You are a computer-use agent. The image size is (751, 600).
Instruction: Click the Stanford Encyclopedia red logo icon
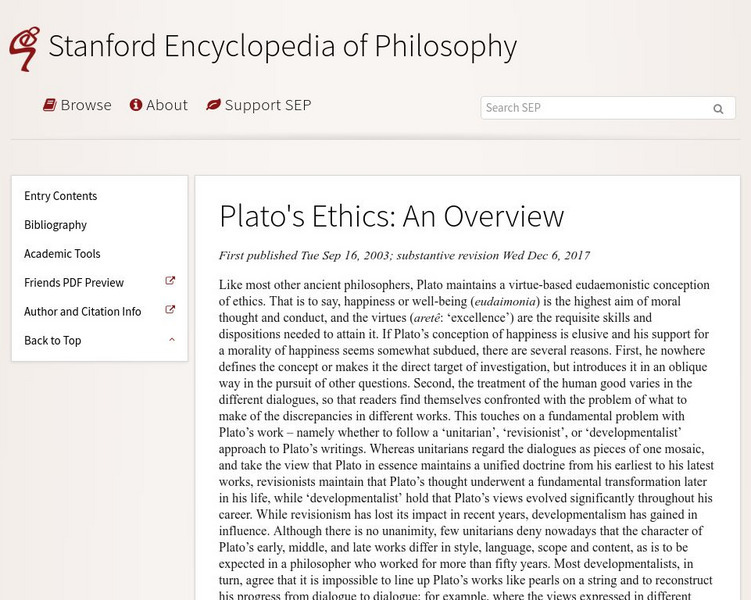click(x=24, y=48)
